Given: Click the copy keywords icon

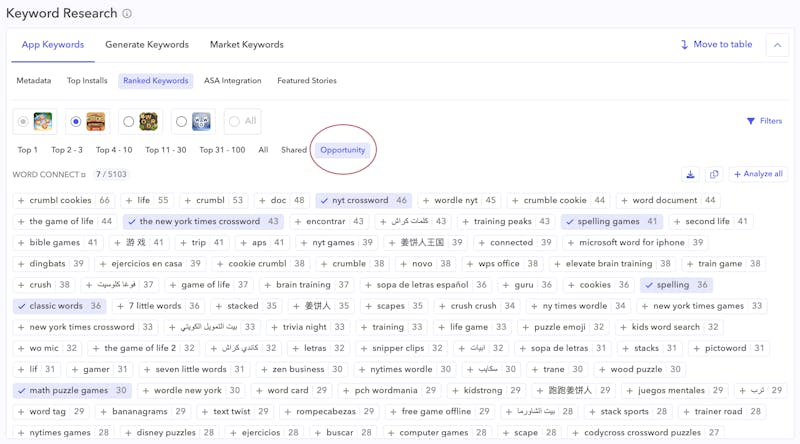Looking at the screenshot, I should (x=714, y=174).
